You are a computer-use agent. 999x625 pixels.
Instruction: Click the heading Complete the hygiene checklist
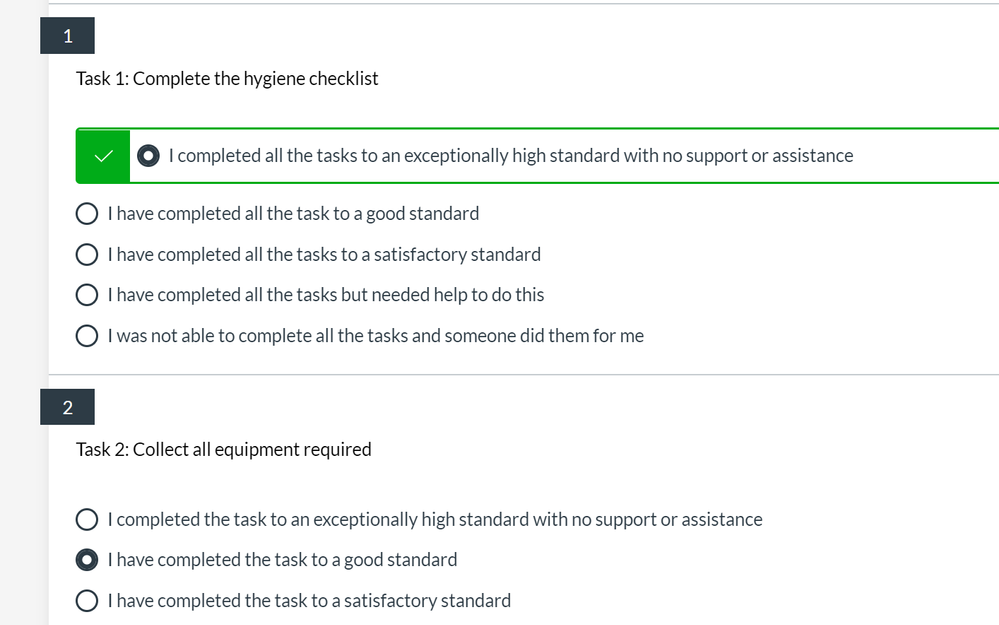coord(227,78)
